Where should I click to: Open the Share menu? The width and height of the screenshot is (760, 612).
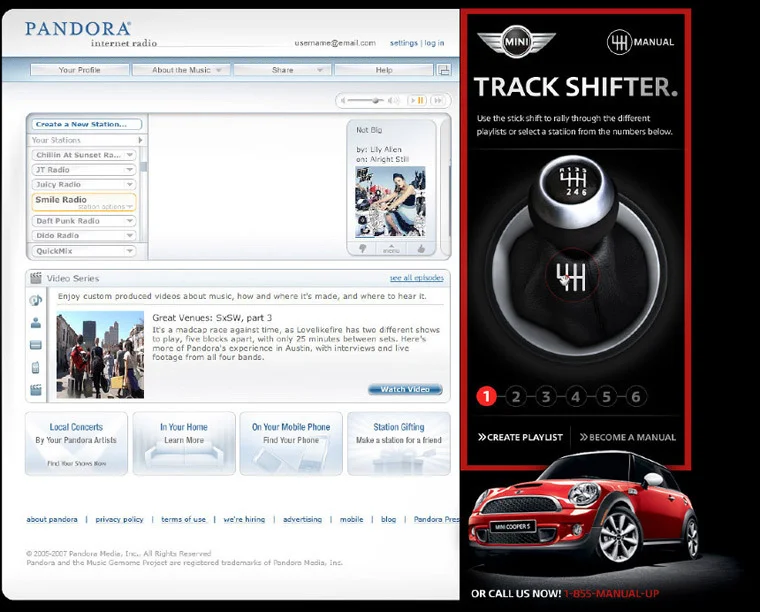click(x=283, y=70)
